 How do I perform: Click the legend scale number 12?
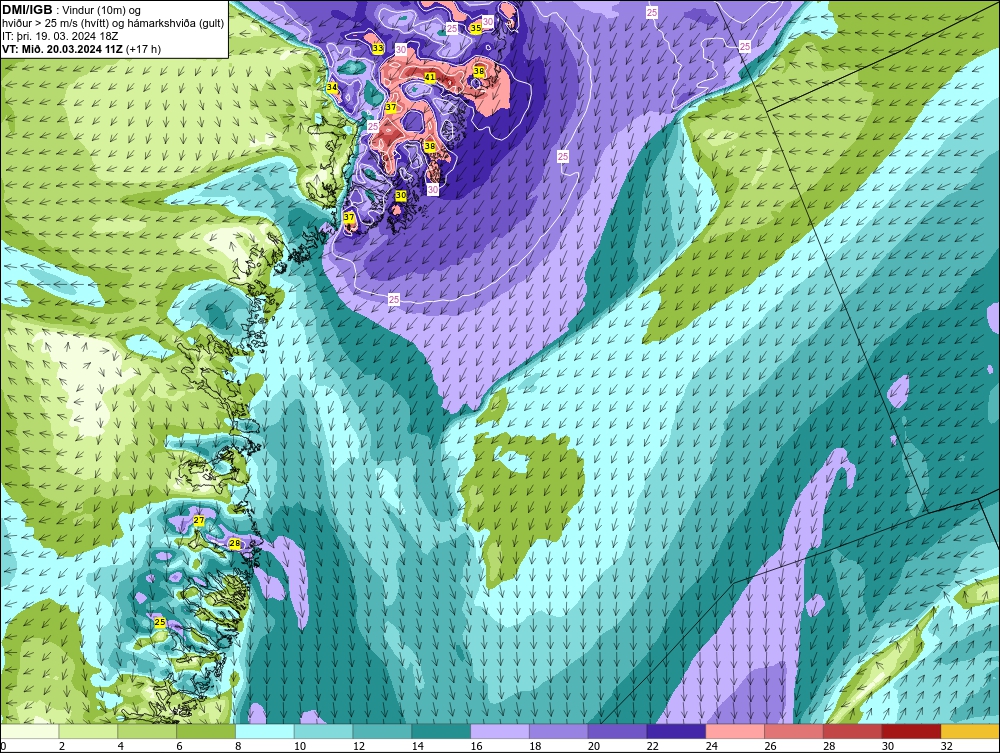coord(359,746)
